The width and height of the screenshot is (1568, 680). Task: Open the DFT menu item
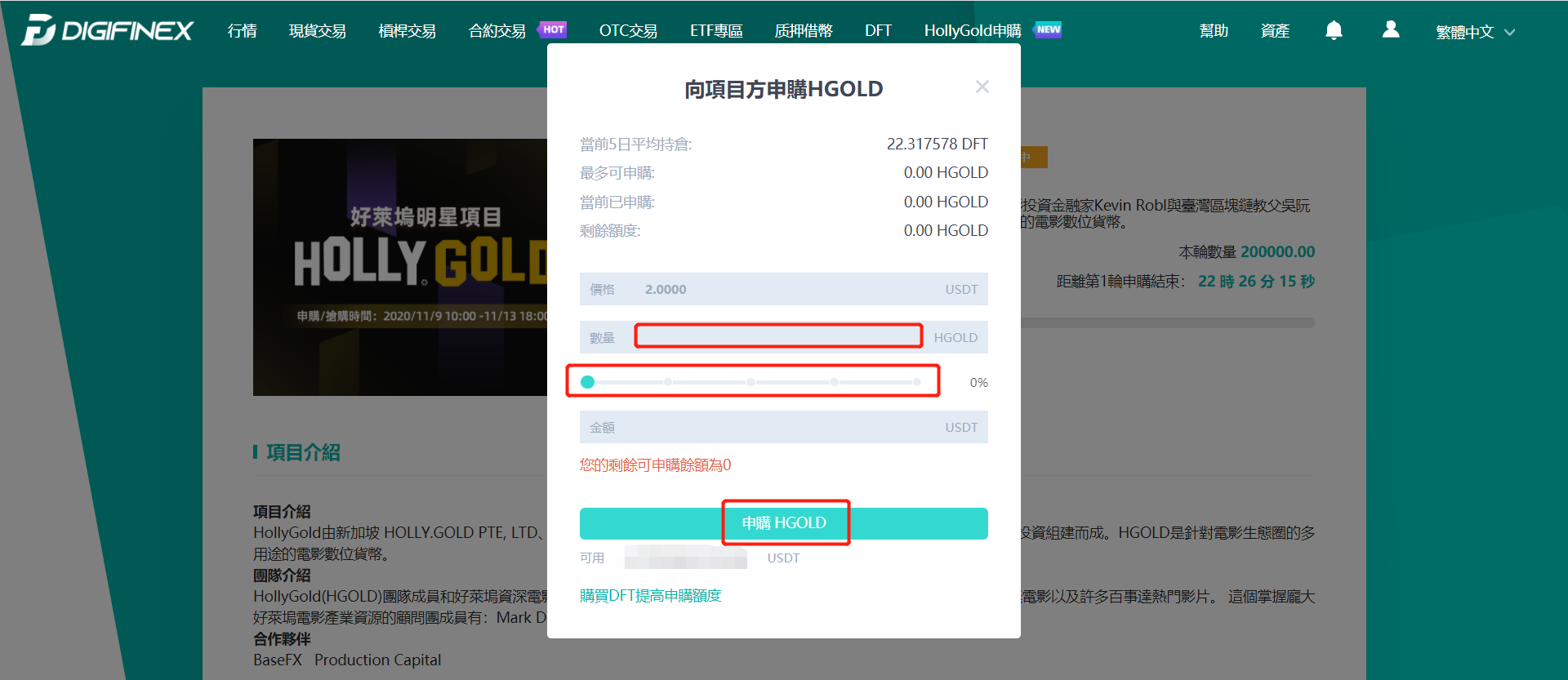(x=878, y=30)
